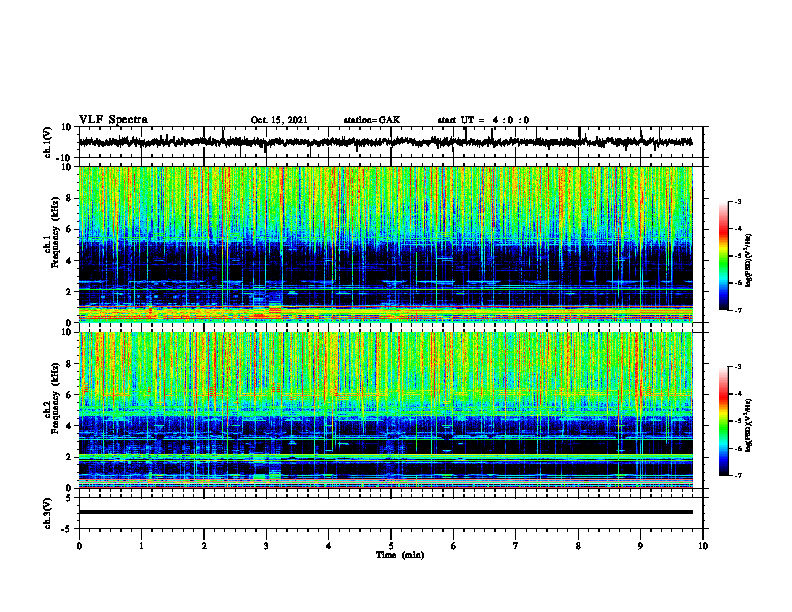Click time axis tick label '0'
Screen dimensions: 792x612
coord(79,546)
